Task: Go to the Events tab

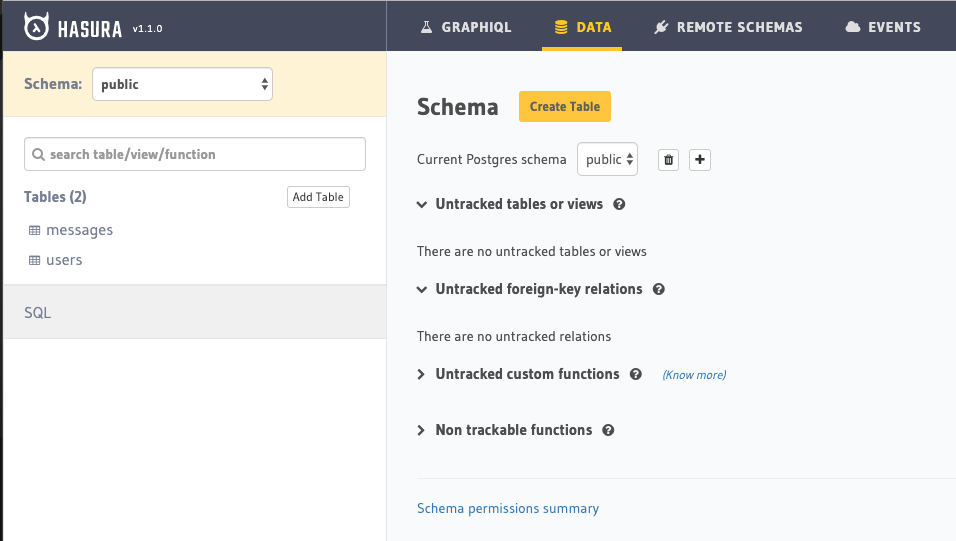Action: 883,27
